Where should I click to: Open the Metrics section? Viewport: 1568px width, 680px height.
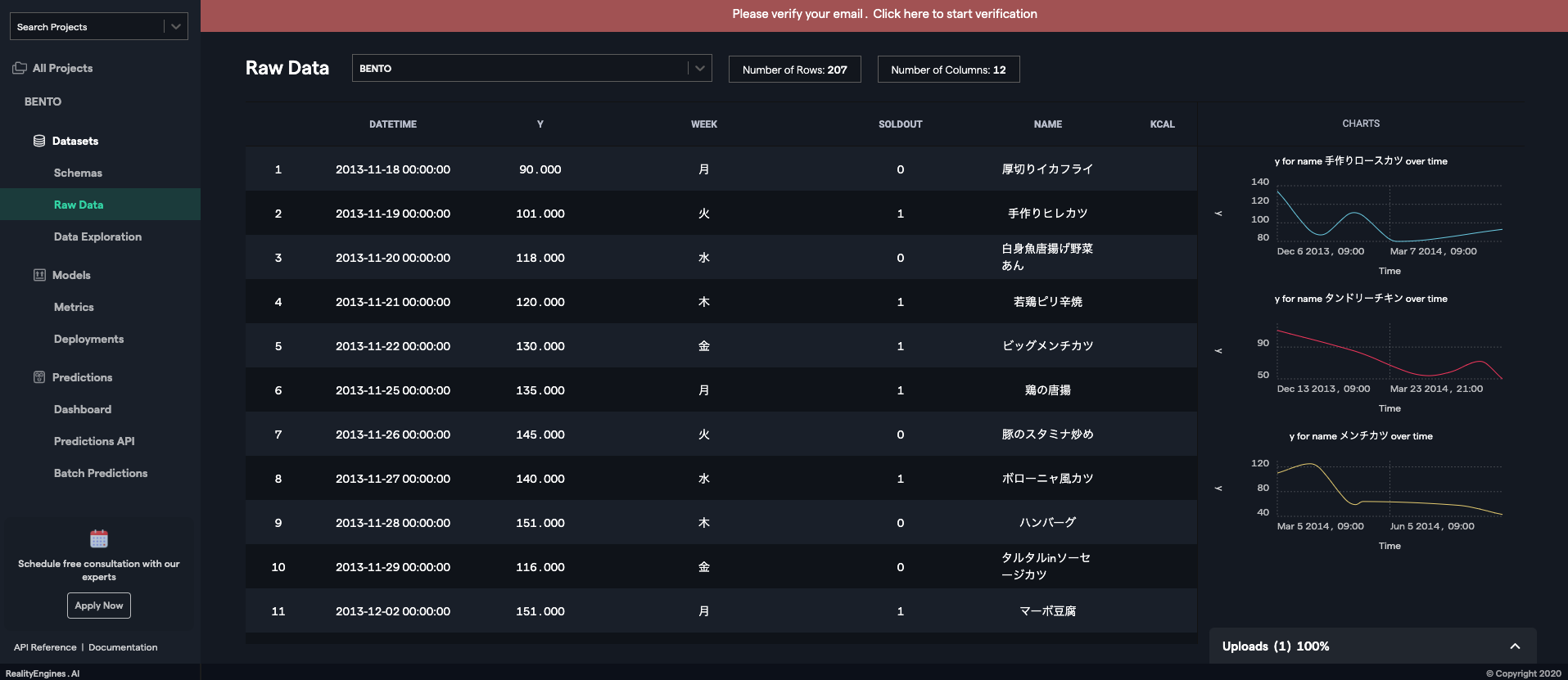pyautogui.click(x=74, y=307)
